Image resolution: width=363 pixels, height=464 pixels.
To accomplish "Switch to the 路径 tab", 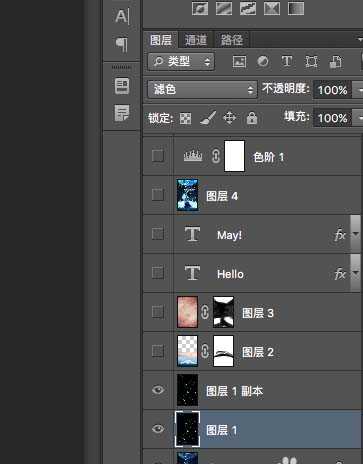I will (232, 40).
